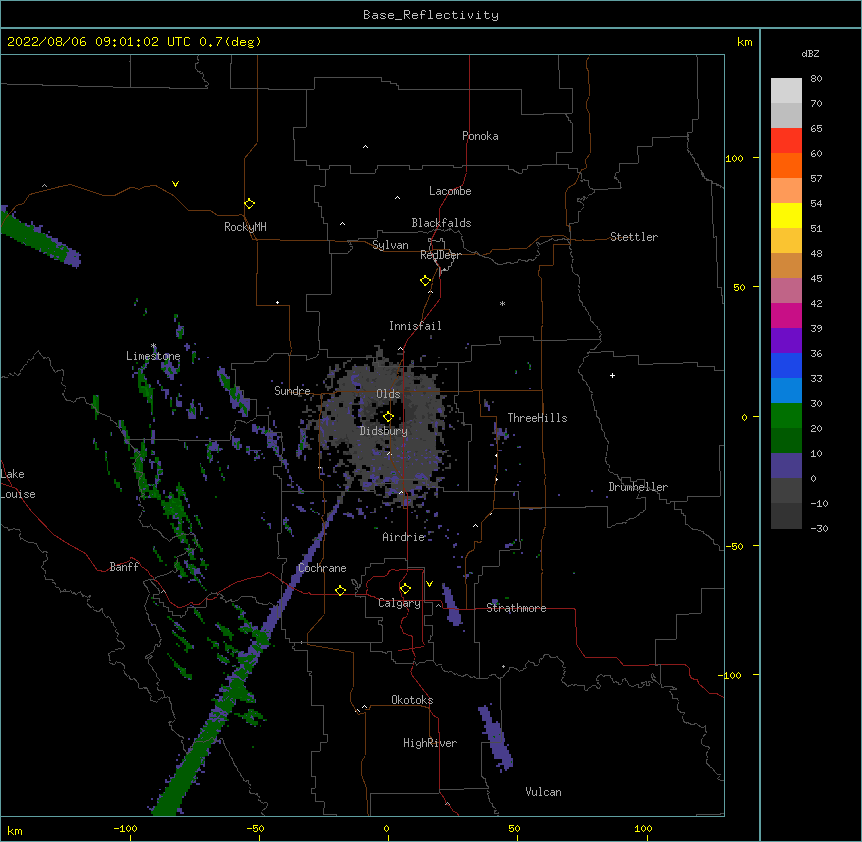
Task: Click the Base_Reflectivity title text
Action: click(431, 15)
